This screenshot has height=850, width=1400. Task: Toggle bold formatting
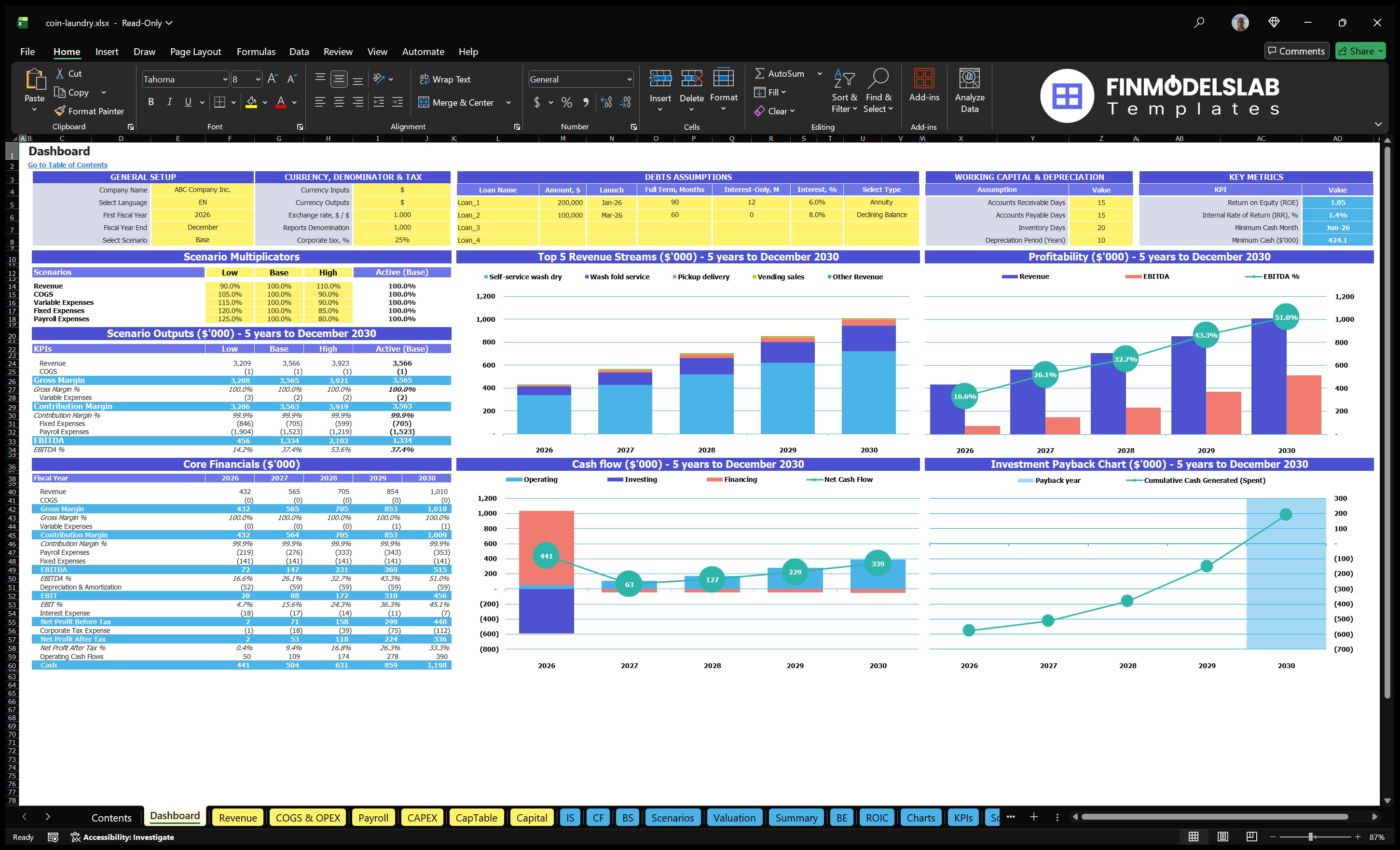(x=151, y=102)
